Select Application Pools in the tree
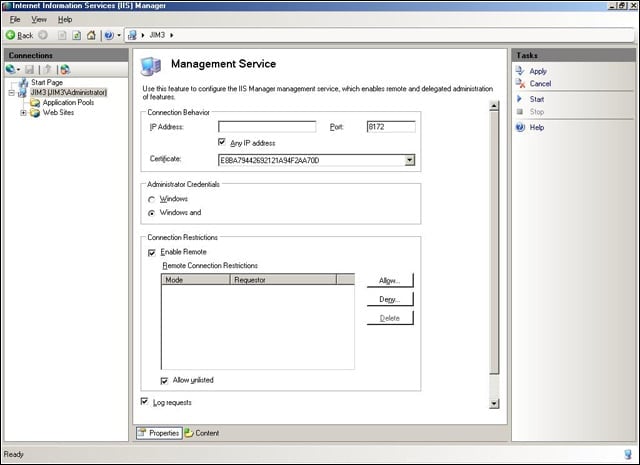640x465 pixels. click(68, 102)
